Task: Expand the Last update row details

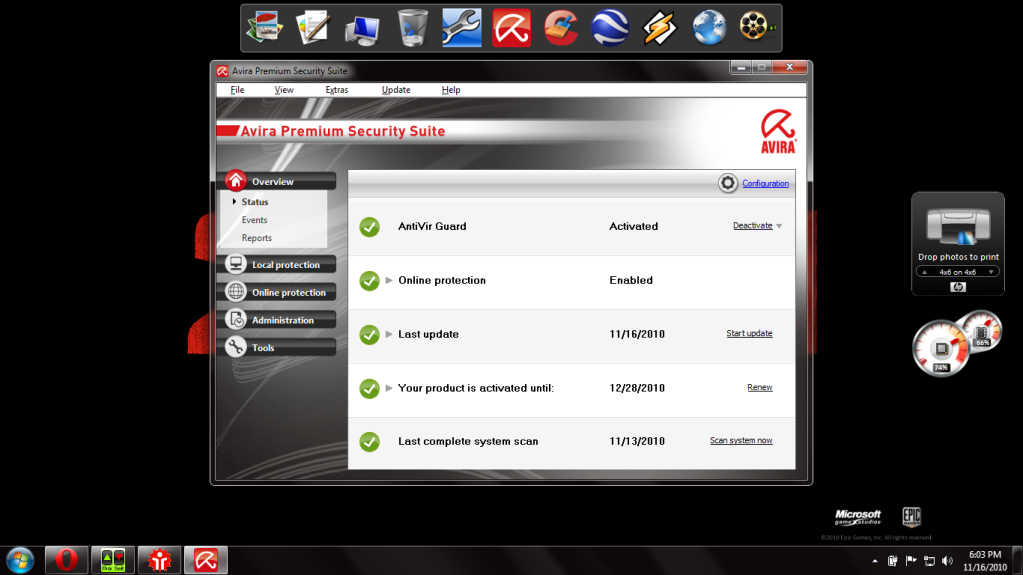Action: pos(389,334)
